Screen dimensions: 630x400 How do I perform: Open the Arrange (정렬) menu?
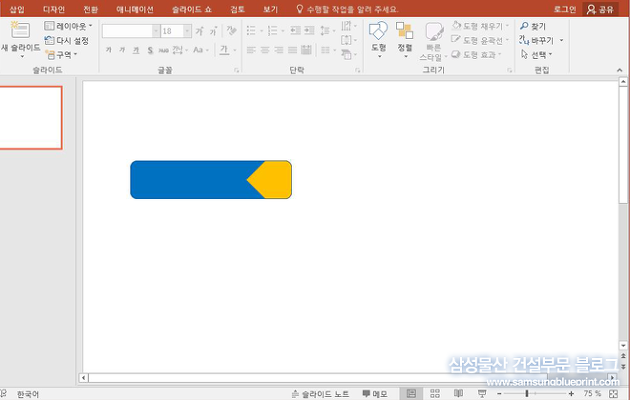405,39
